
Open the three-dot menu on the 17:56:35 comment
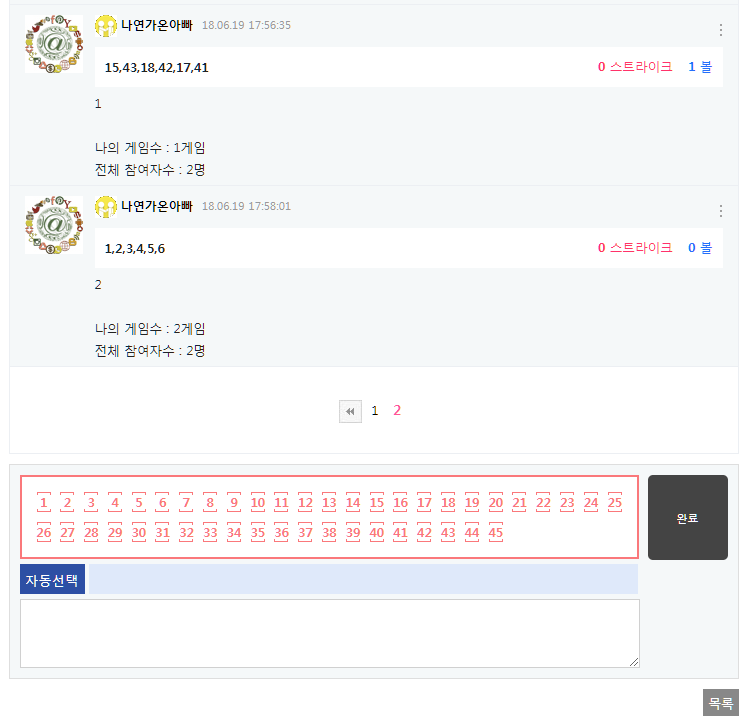(721, 30)
